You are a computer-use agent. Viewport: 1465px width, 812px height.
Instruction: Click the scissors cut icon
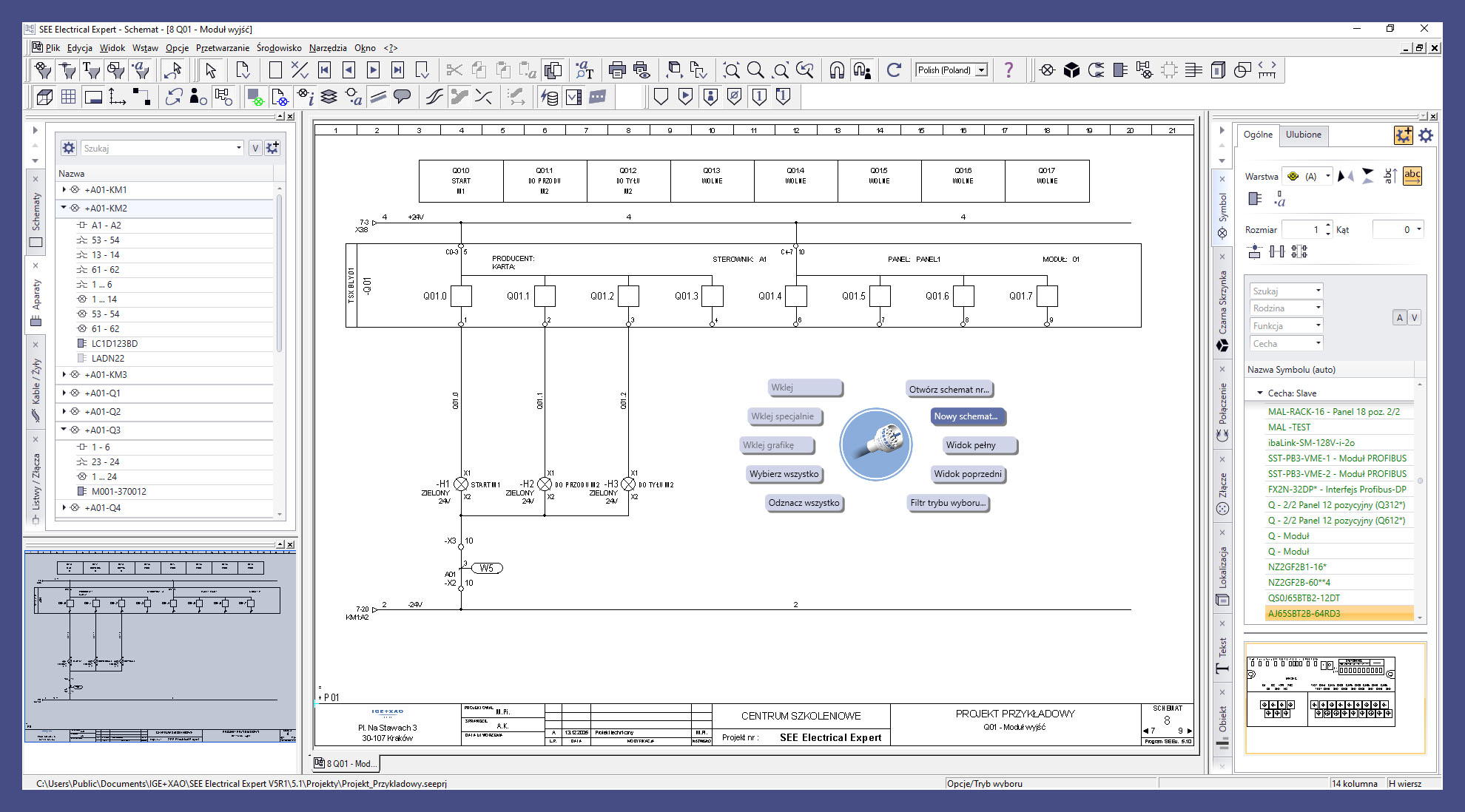454,70
